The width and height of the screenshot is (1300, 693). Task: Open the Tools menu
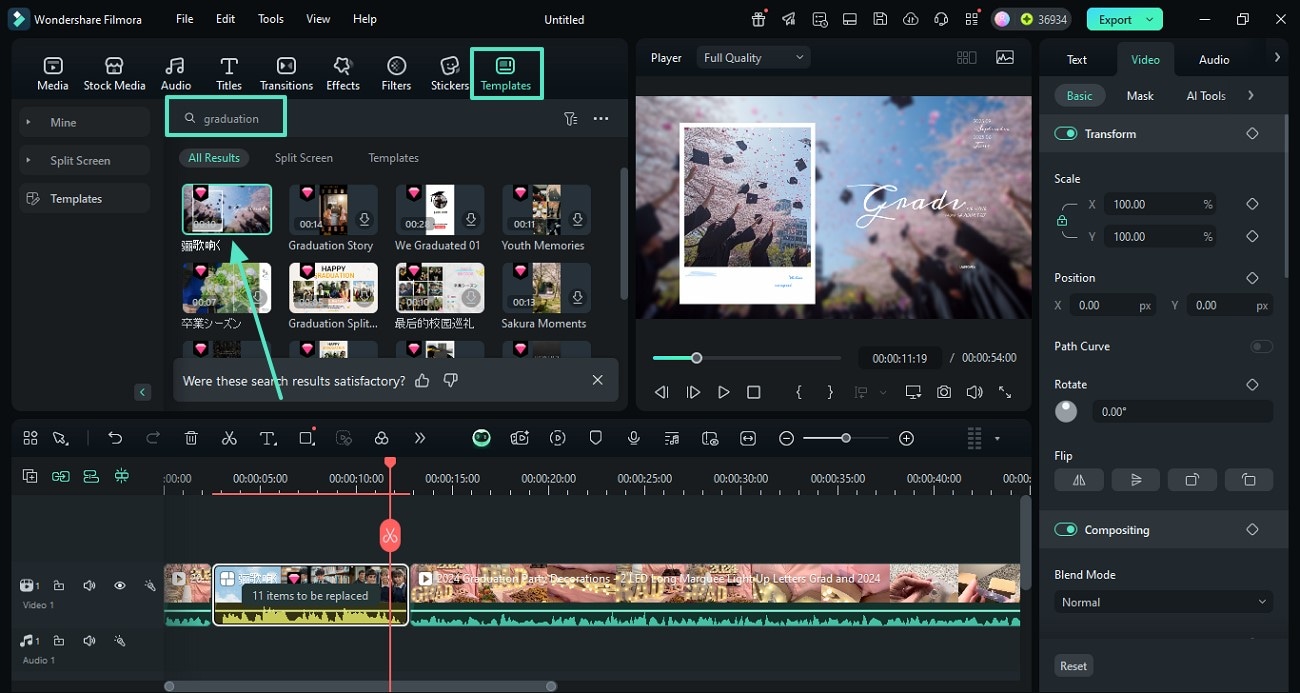[x=271, y=19]
